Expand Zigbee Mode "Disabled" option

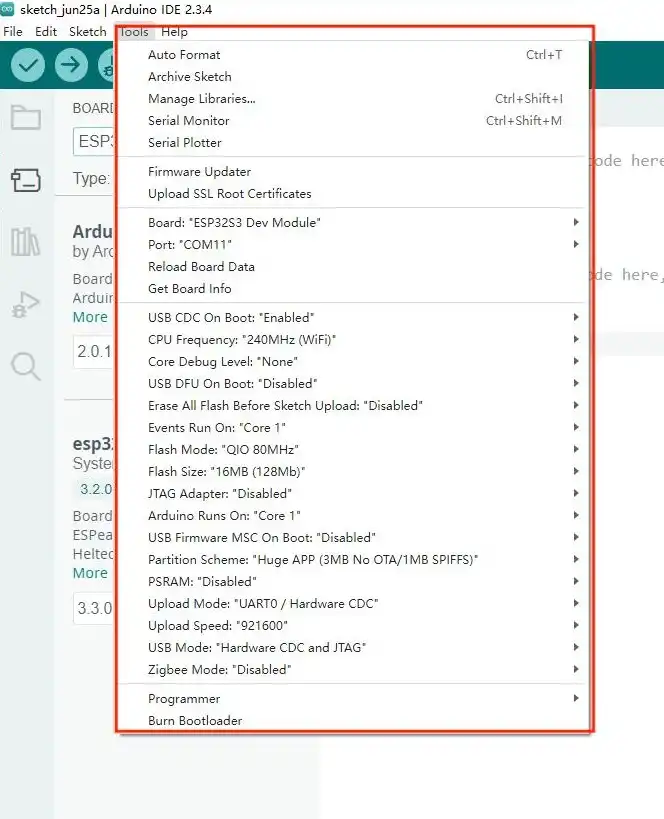353,670
